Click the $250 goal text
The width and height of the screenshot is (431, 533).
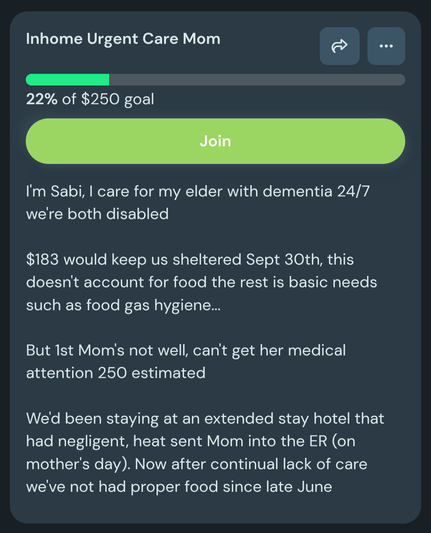click(x=117, y=99)
